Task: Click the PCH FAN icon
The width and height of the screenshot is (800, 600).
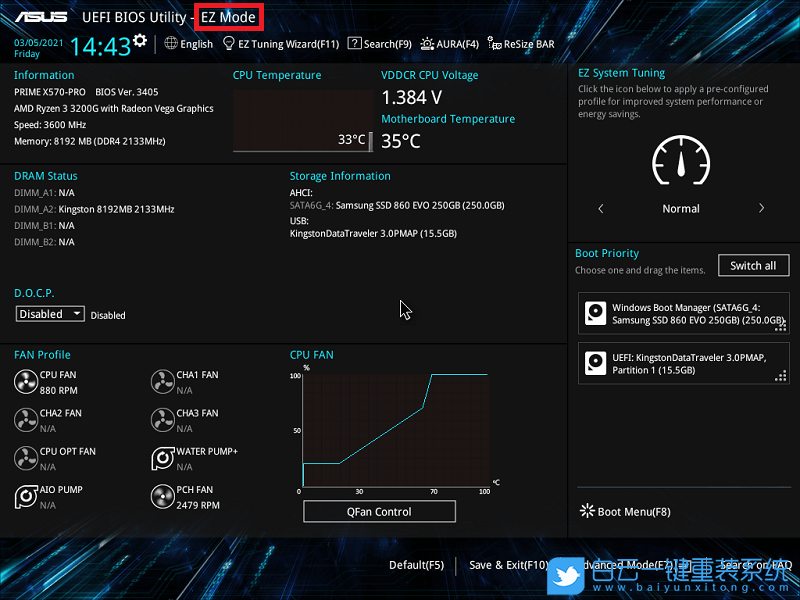Action: [x=162, y=497]
